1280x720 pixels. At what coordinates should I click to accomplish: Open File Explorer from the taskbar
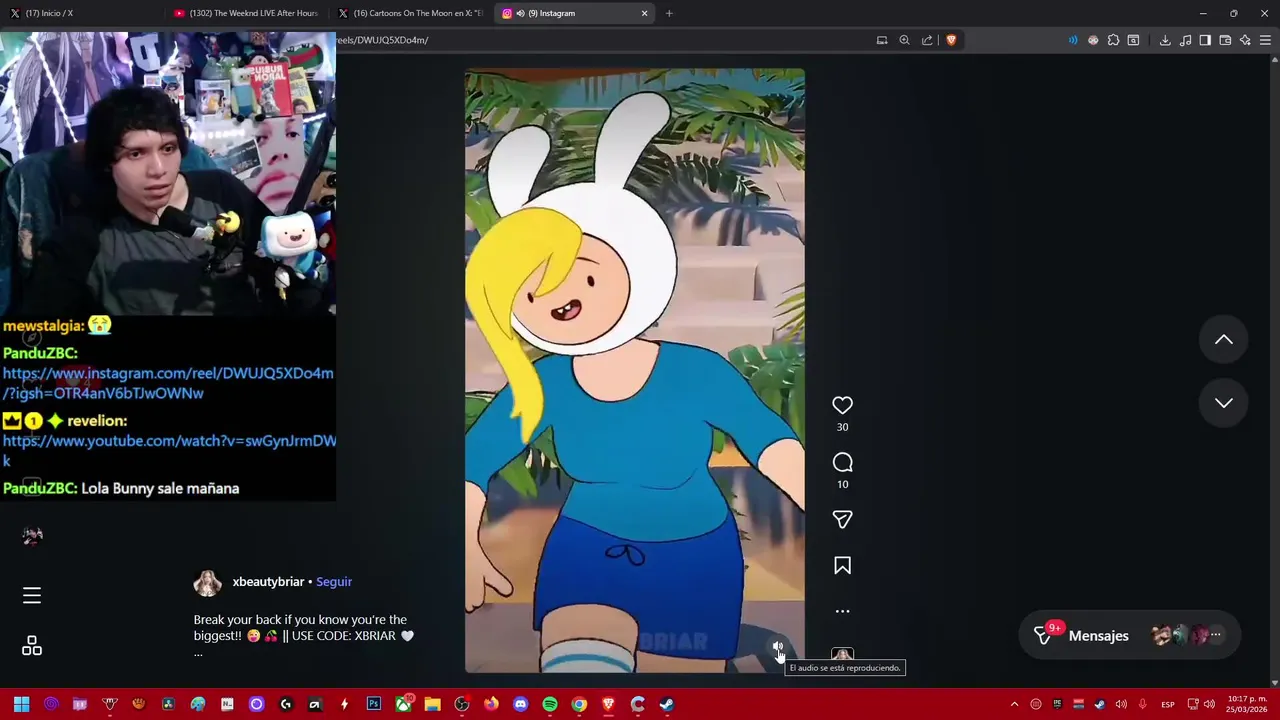pos(432,704)
